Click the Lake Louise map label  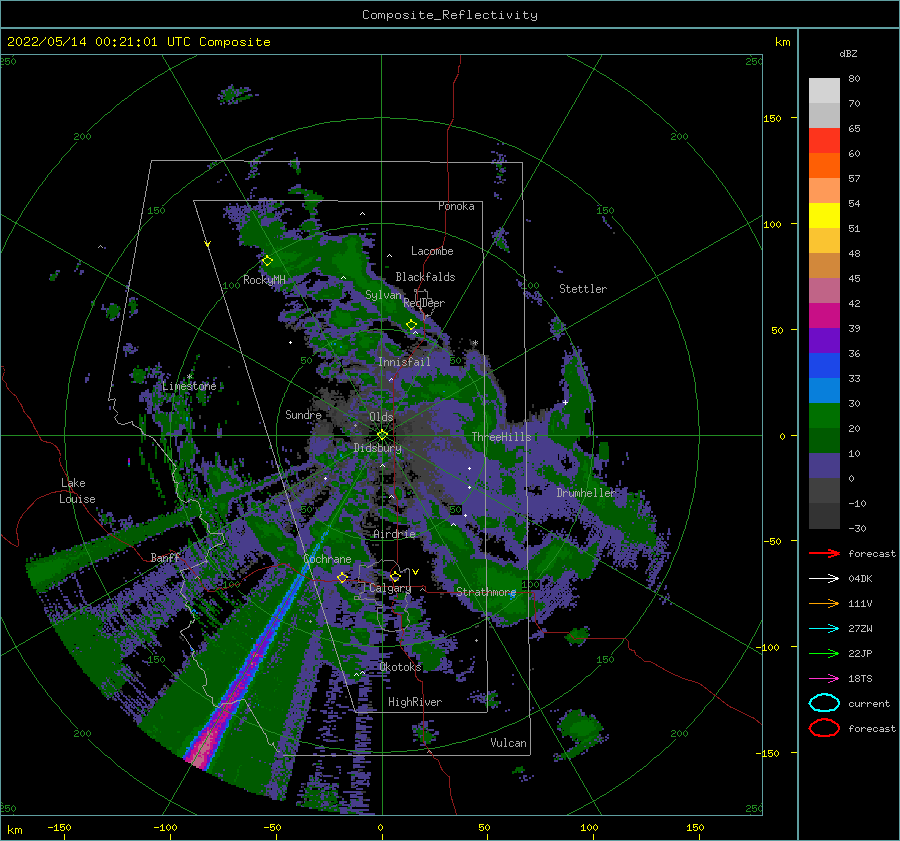(x=77, y=491)
